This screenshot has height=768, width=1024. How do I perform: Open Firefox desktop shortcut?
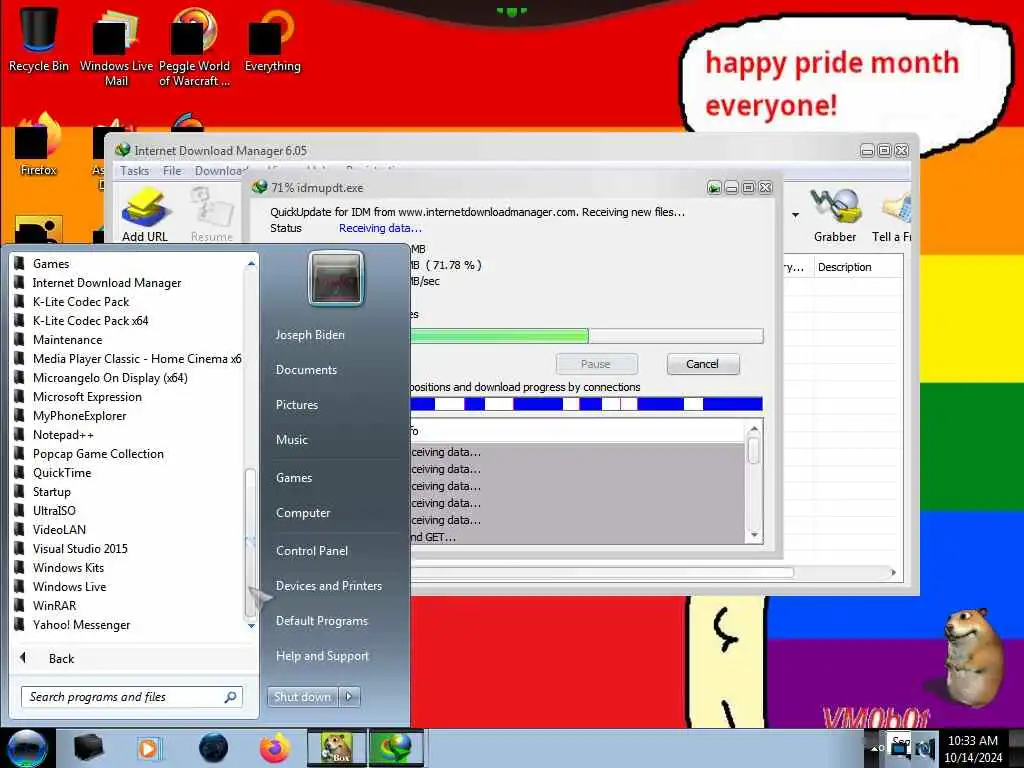click(x=39, y=145)
